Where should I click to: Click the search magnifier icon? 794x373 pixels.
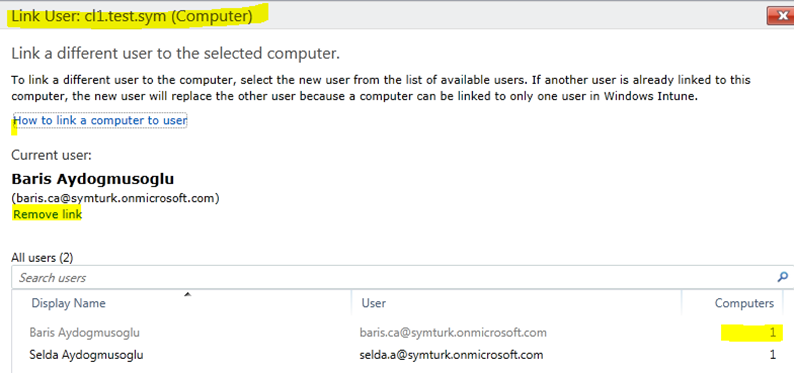pyautogui.click(x=782, y=277)
